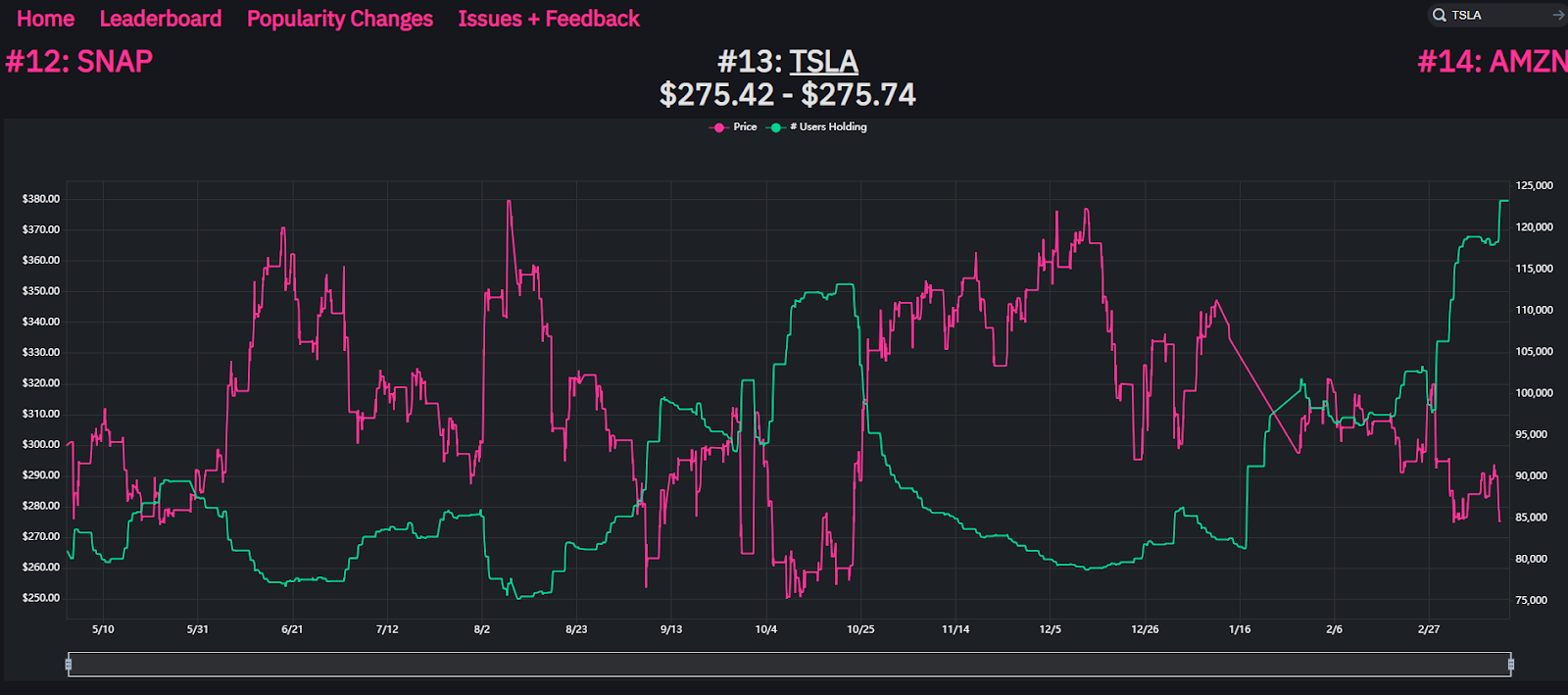The image size is (1568, 695).
Task: Click the $300.00 price axis label
Action: pyautogui.click(x=41, y=444)
